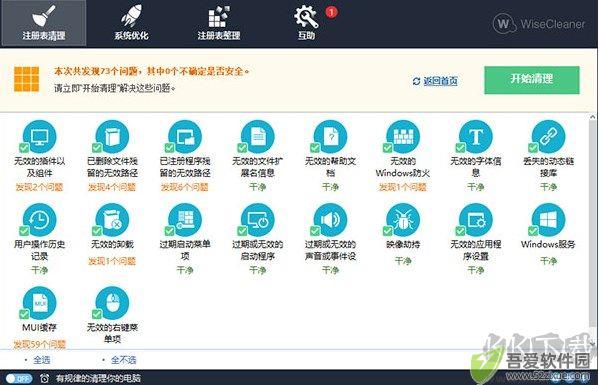Screen dimensions: 599x385
Task: Click the 已注册程序残留的无效路径 icon
Action: 185,137
